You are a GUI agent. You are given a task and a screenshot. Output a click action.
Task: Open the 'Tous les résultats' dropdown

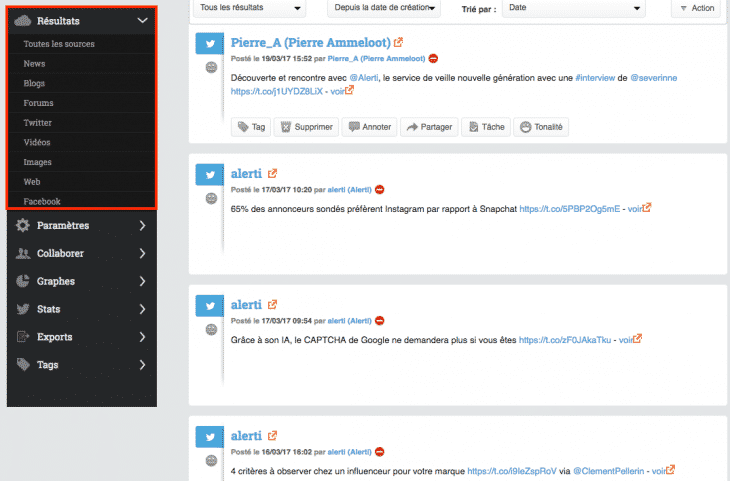249,8
